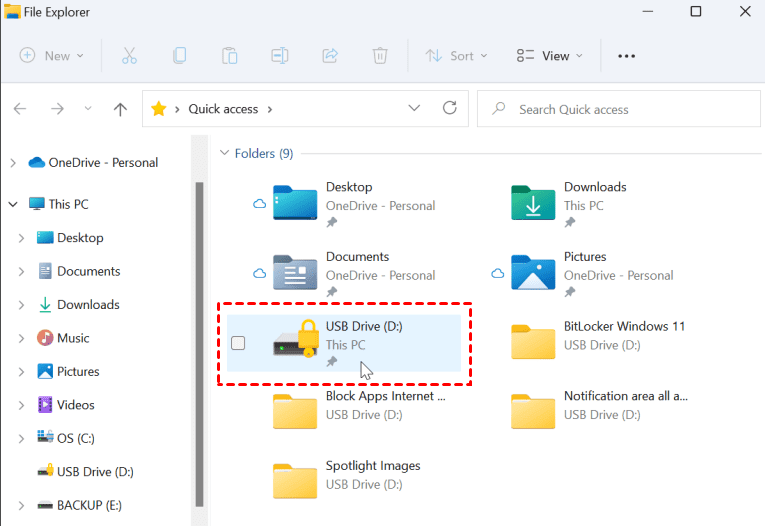Viewport: 765px width, 526px height.
Task: Select BACKUP (E:) in the navigation pane
Action: [x=89, y=505]
